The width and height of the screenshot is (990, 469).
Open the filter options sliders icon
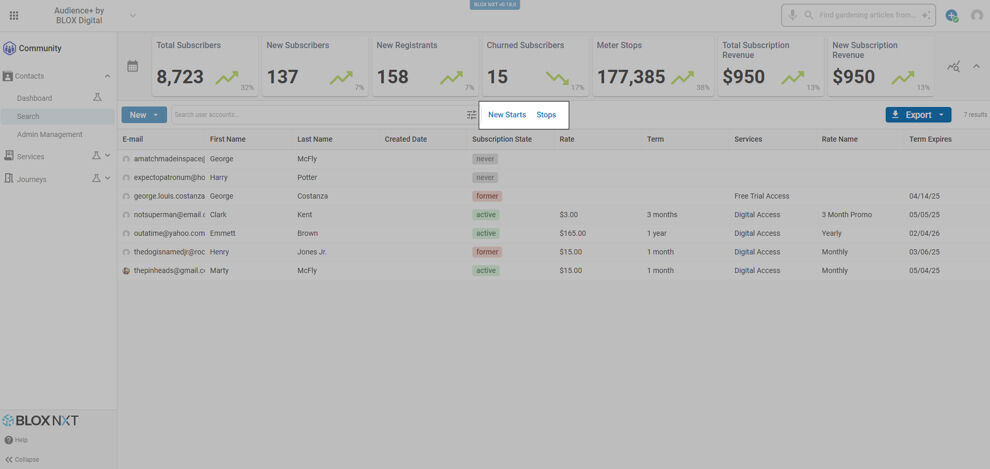[x=472, y=115]
